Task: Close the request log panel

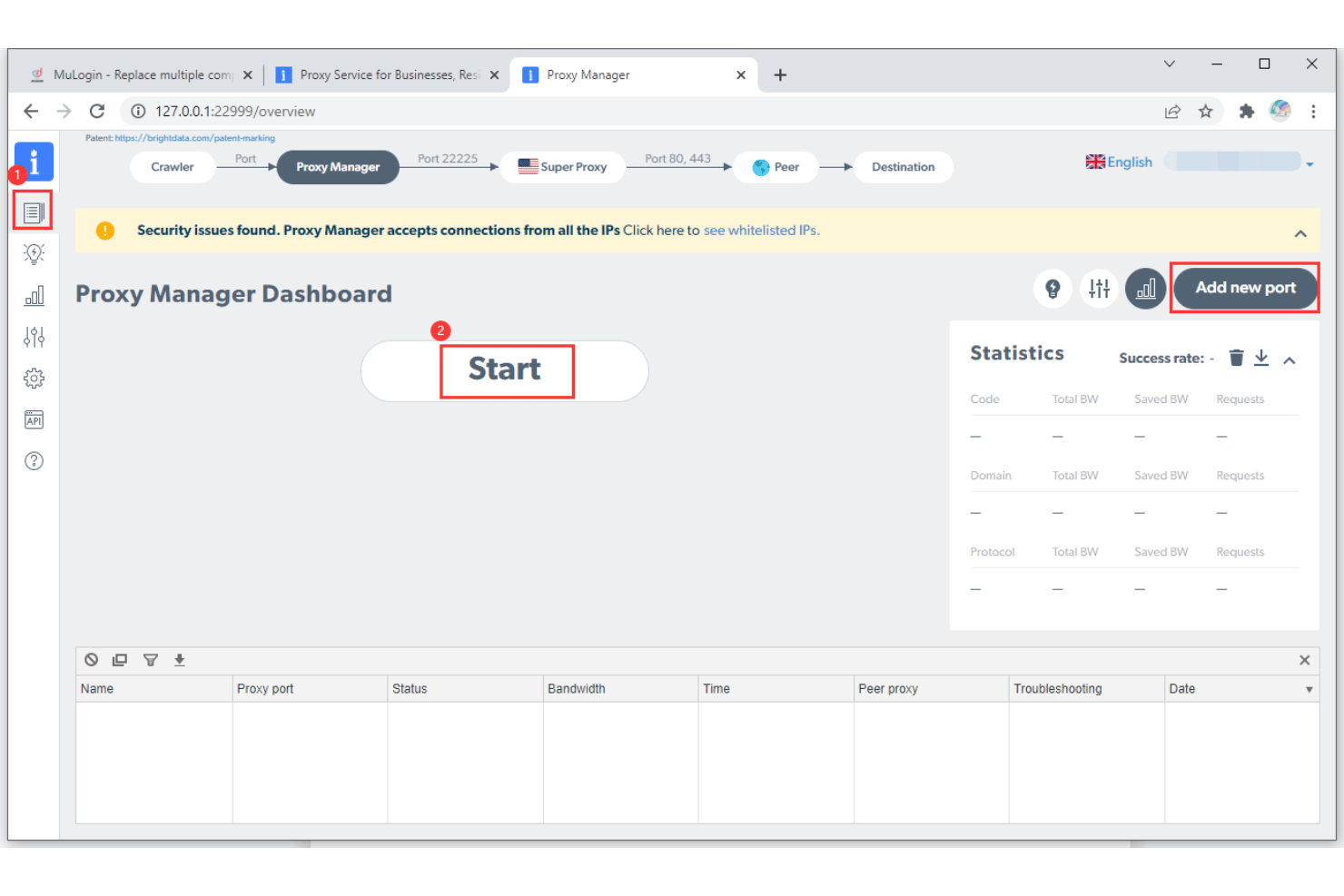Action: pyautogui.click(x=1304, y=660)
